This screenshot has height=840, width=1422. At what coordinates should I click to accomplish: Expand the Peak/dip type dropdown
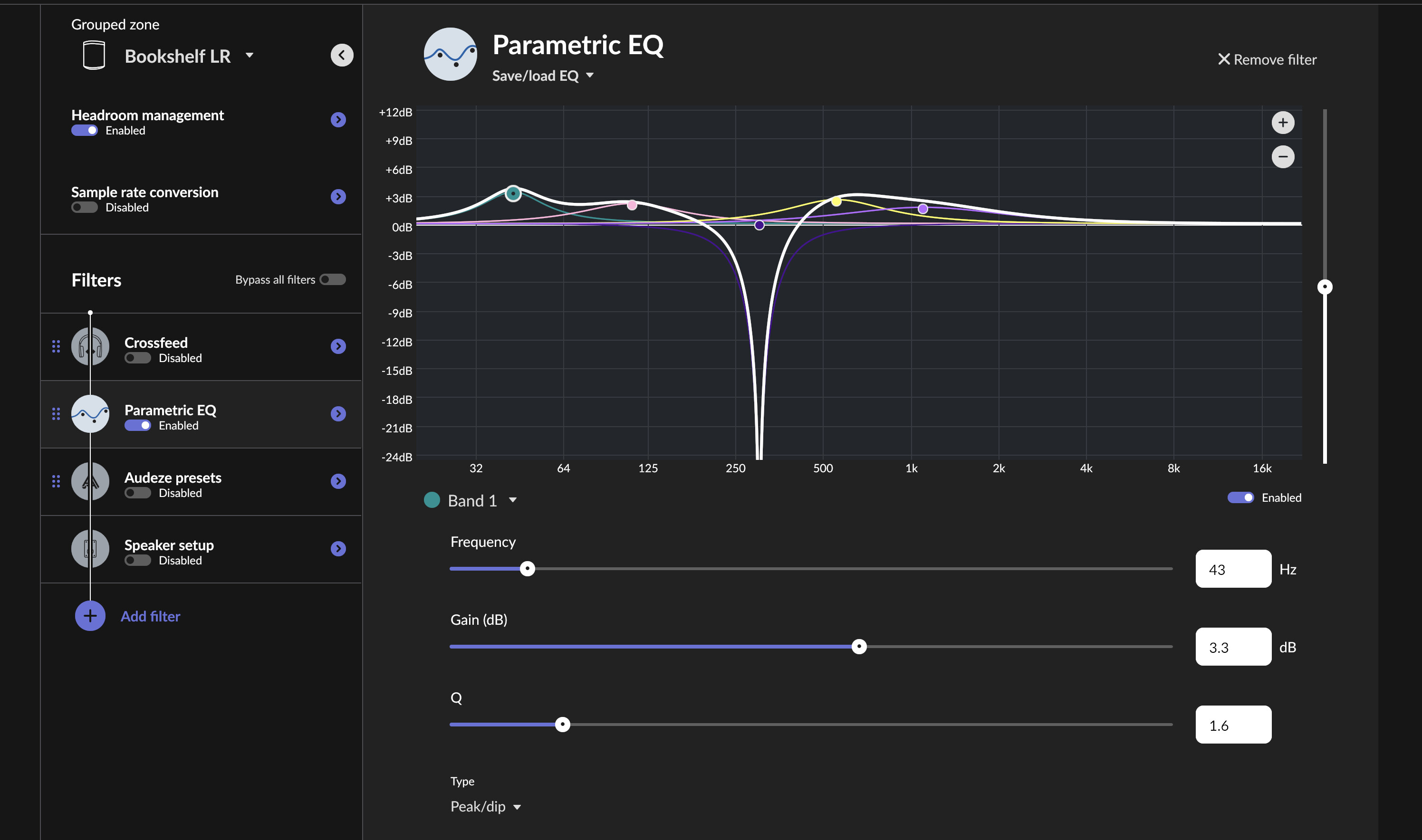485,807
